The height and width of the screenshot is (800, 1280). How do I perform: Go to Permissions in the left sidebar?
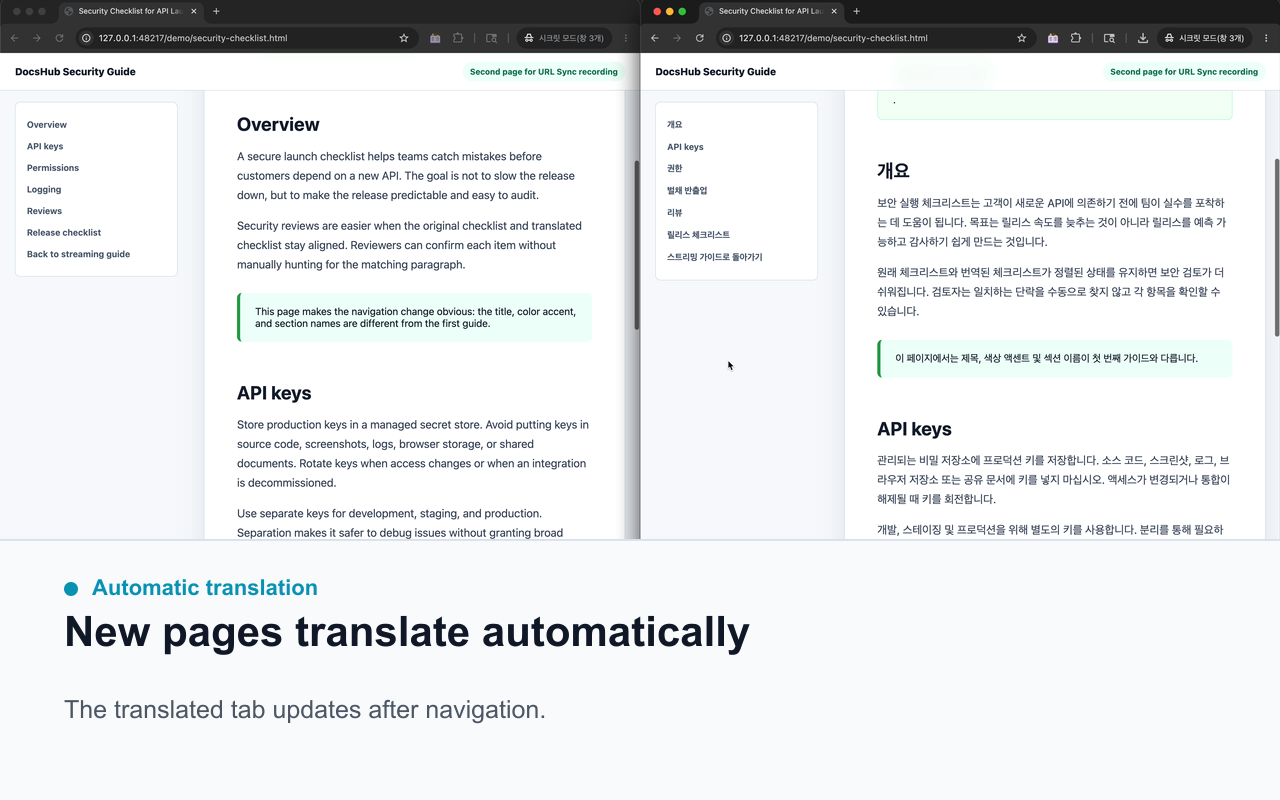pyautogui.click(x=53, y=168)
